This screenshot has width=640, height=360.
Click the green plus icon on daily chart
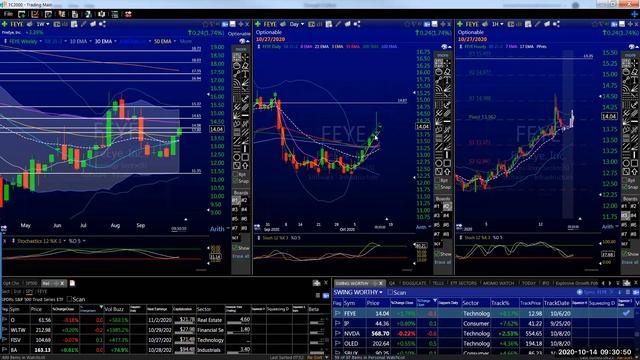tap(258, 24)
